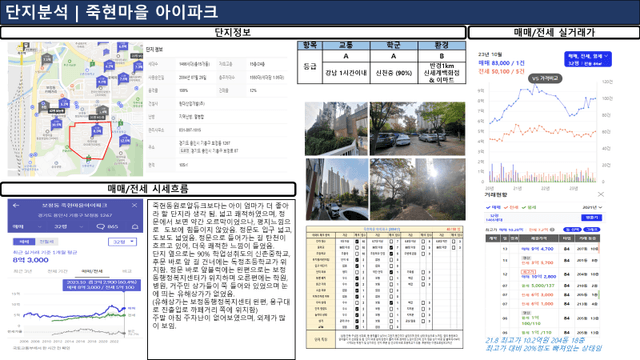Open the complex entrance photo thumbnail
The height and width of the screenshot is (360, 640).
pos(336,129)
